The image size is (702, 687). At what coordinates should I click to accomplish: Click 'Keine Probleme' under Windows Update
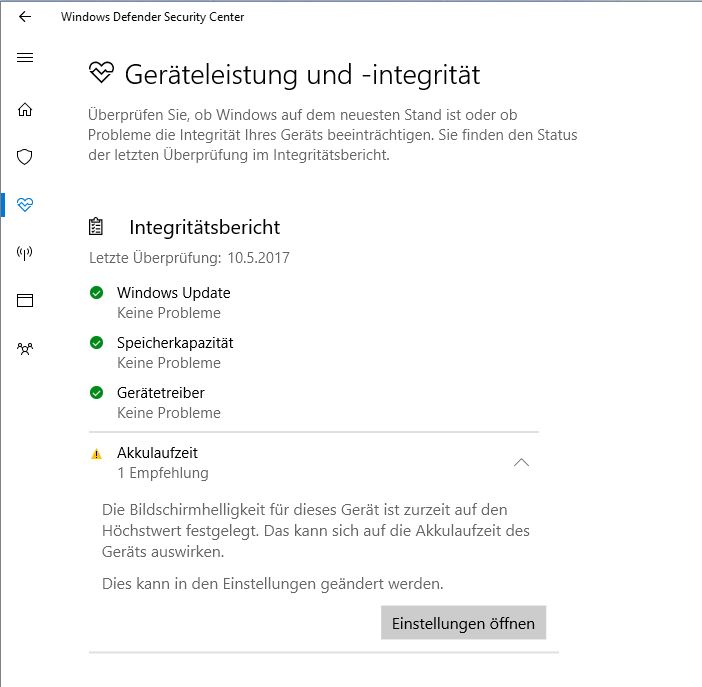click(169, 313)
